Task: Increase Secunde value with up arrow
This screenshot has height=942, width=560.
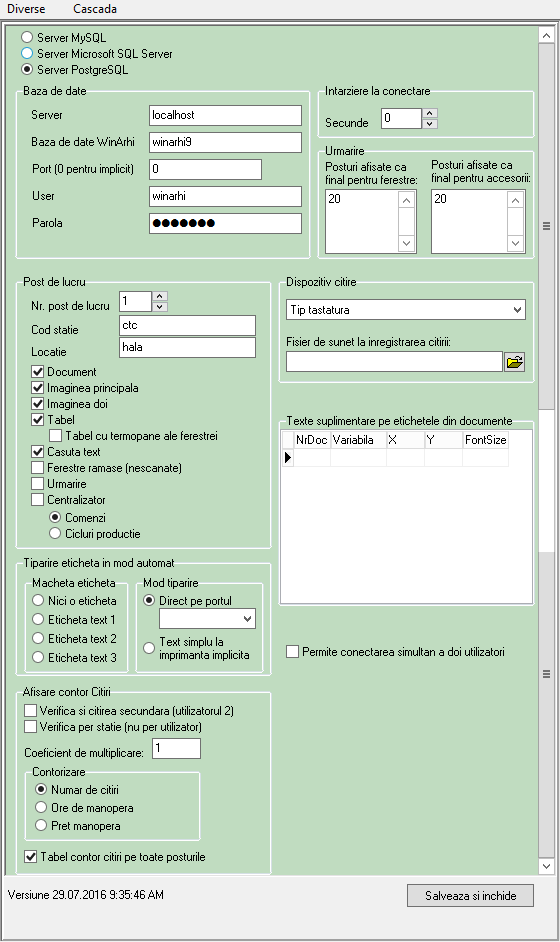Action: [x=430, y=113]
